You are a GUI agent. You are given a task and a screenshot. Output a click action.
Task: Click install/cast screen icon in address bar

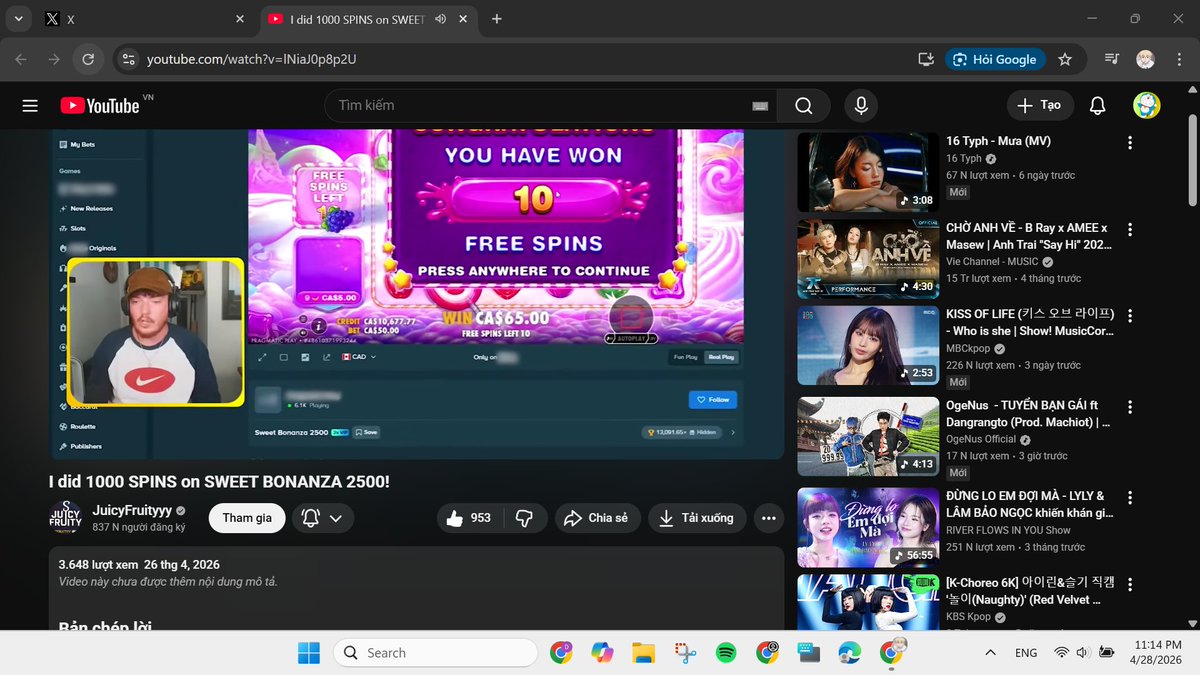pyautogui.click(x=926, y=59)
